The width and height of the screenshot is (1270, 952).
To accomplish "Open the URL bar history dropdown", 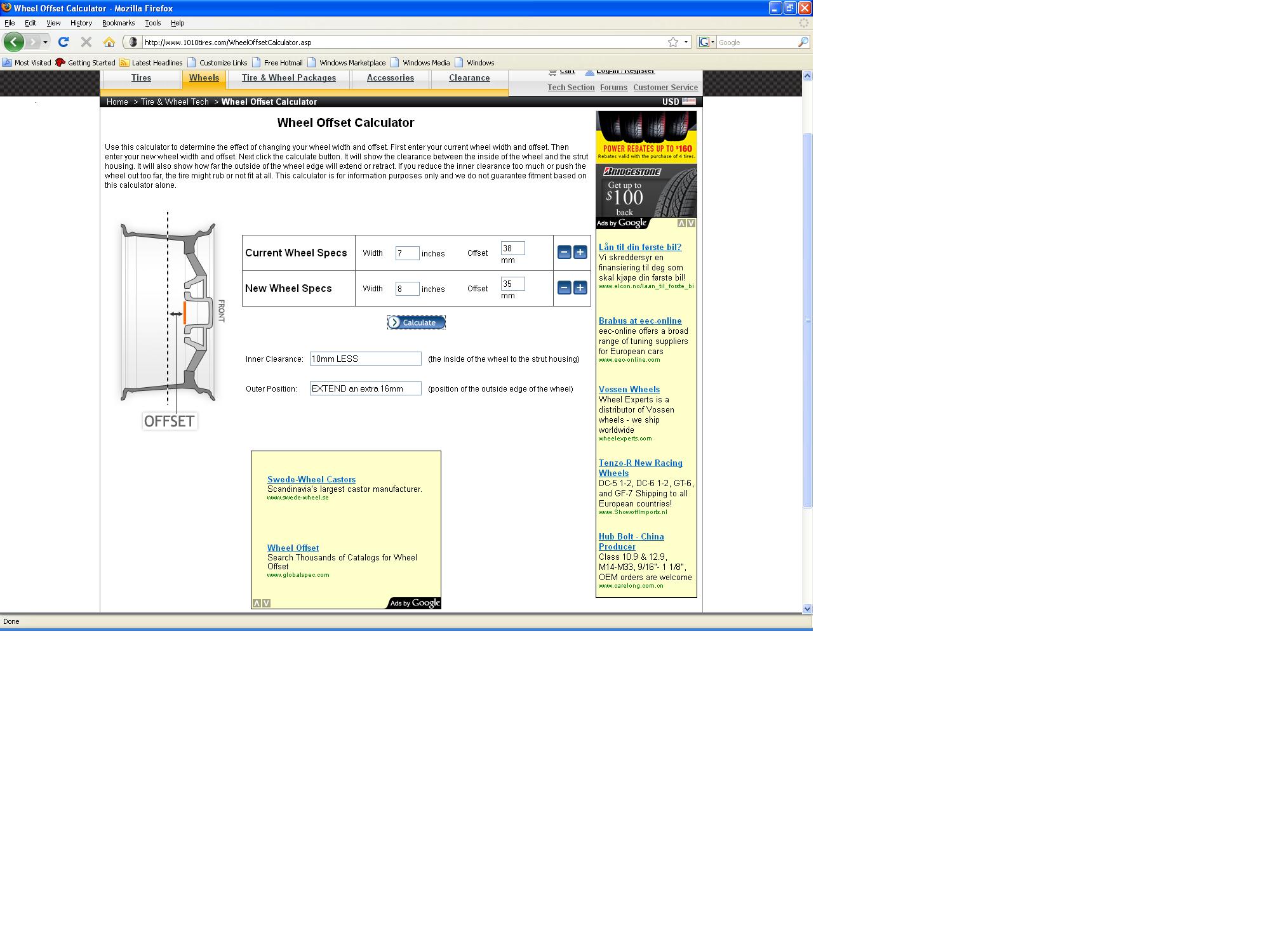I will pos(686,42).
